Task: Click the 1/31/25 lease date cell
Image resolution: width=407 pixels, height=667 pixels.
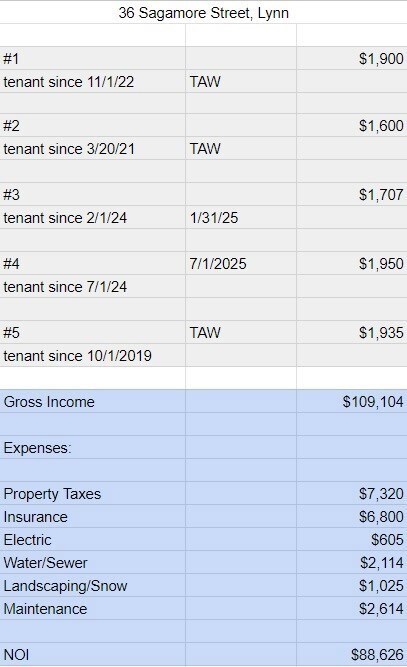Action: click(x=241, y=217)
